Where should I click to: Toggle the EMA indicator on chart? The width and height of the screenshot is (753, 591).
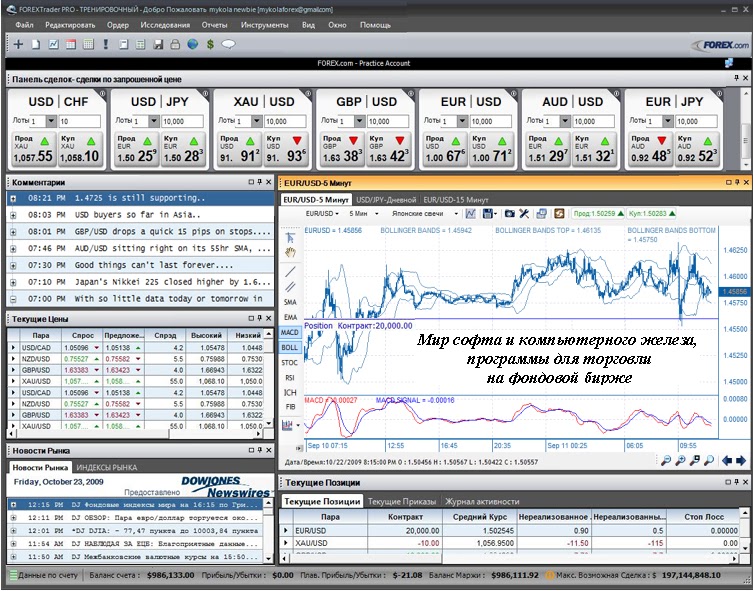[x=290, y=317]
